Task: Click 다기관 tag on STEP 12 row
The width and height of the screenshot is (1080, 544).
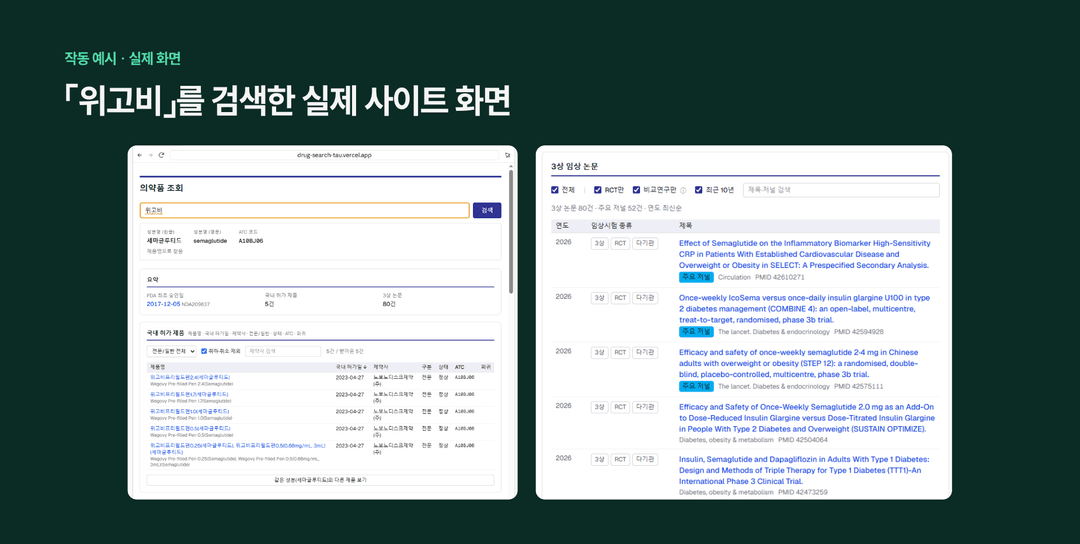Action: (645, 353)
